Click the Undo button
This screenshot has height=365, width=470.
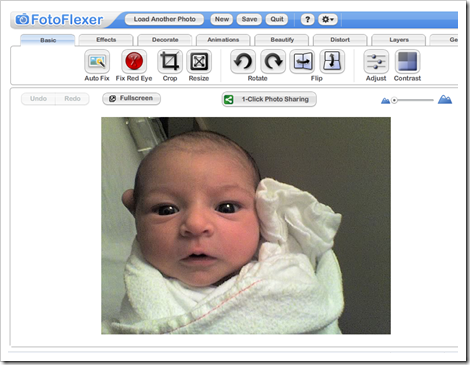click(38, 99)
